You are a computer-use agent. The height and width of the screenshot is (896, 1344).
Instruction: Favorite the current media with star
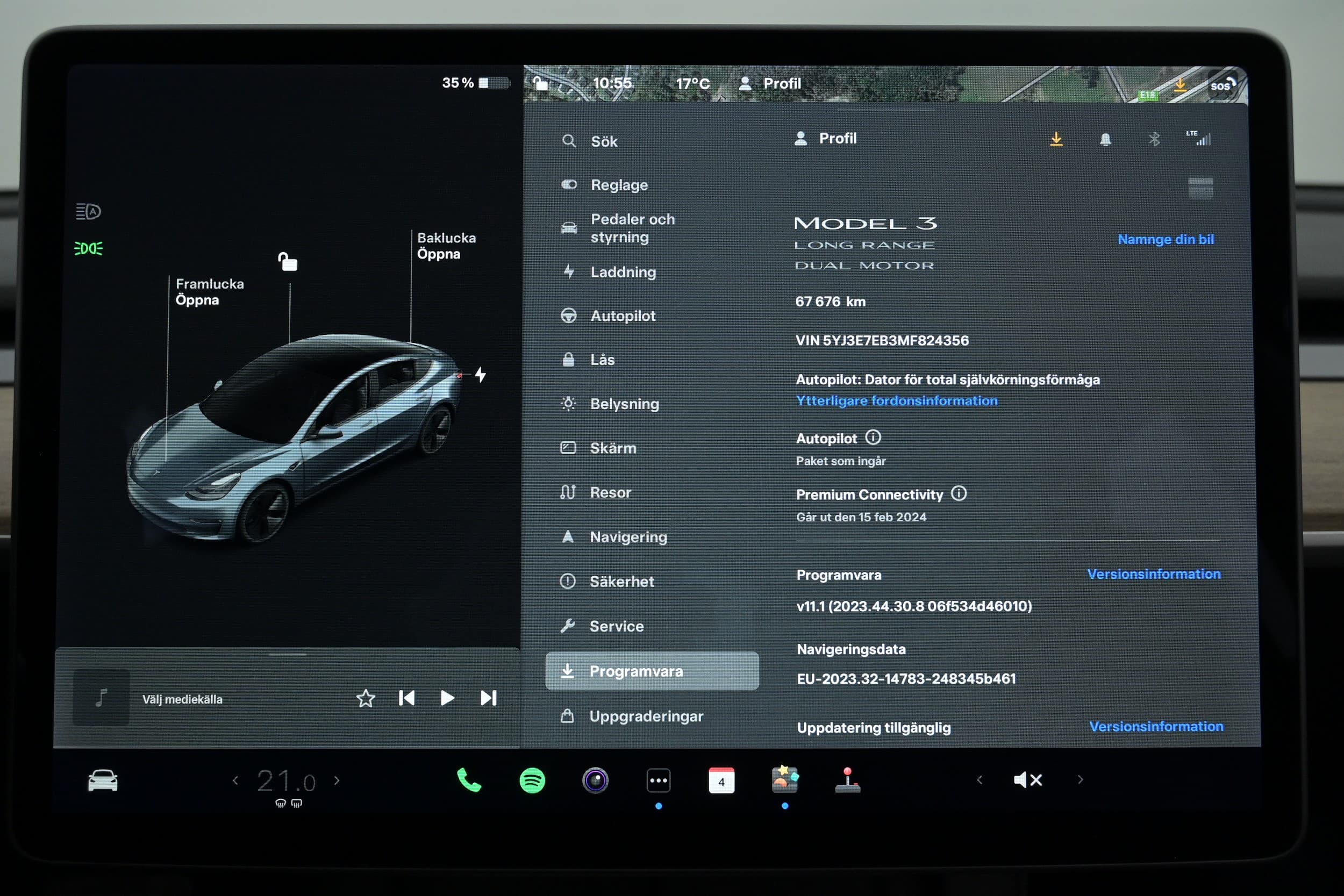(x=366, y=698)
